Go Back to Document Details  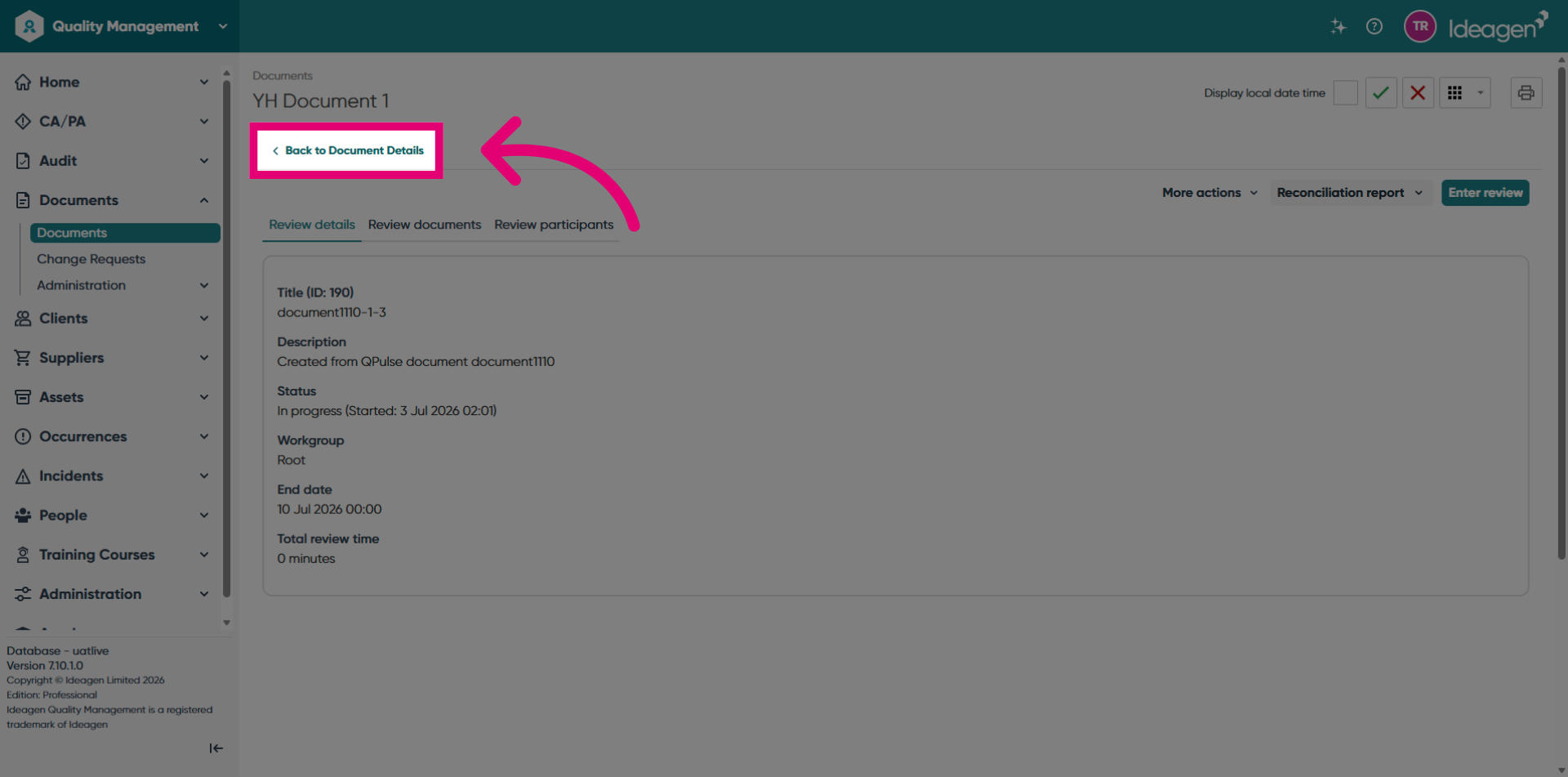point(347,150)
